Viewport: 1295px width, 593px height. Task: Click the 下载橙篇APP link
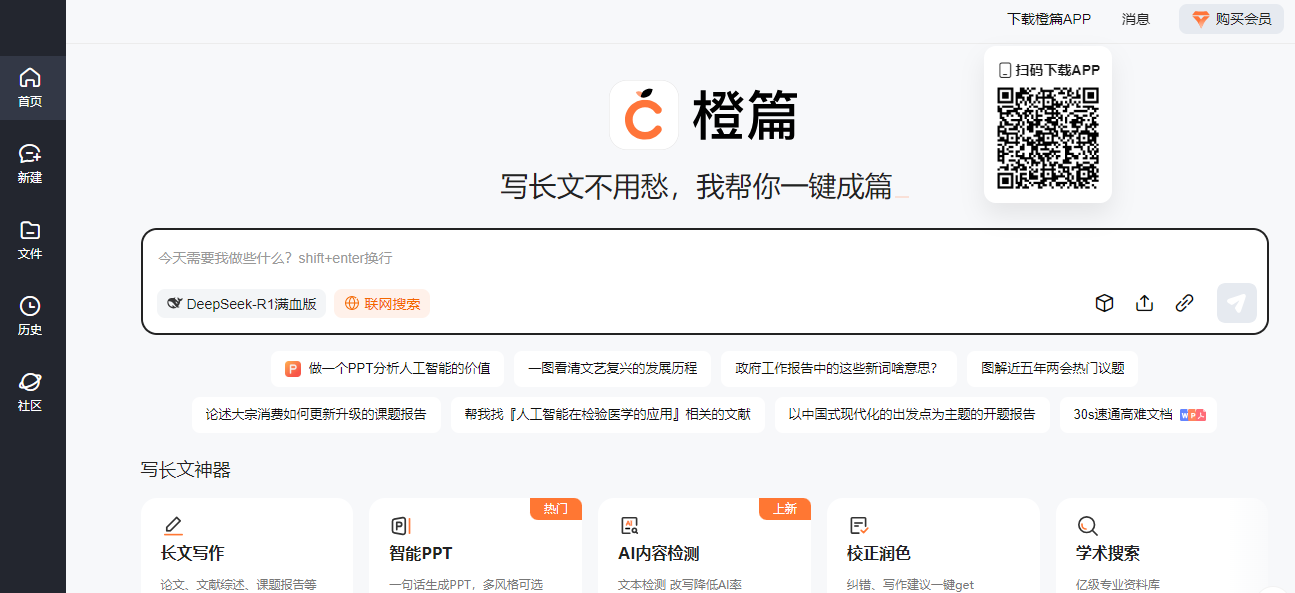tap(1048, 19)
